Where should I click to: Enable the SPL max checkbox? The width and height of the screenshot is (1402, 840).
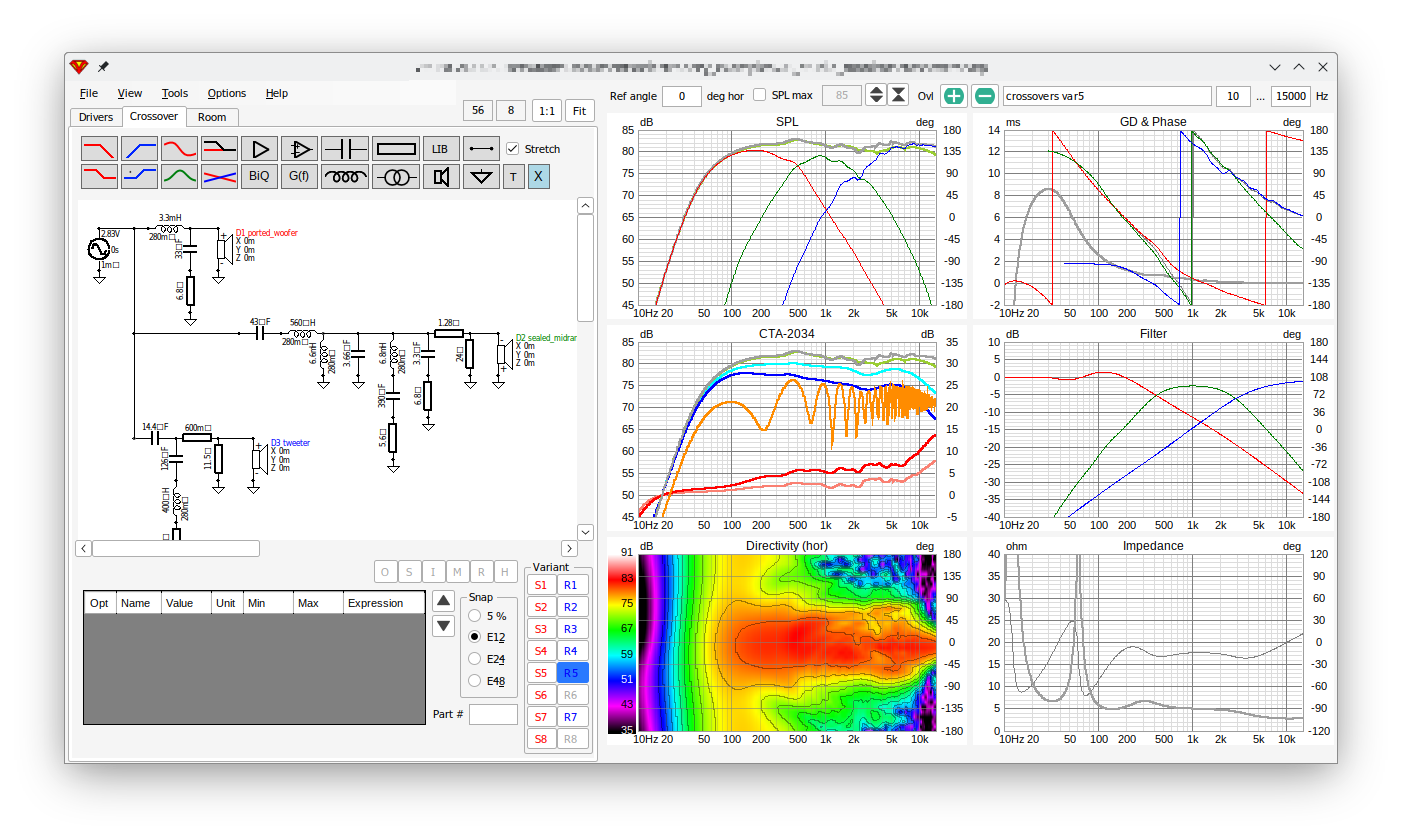pos(759,95)
